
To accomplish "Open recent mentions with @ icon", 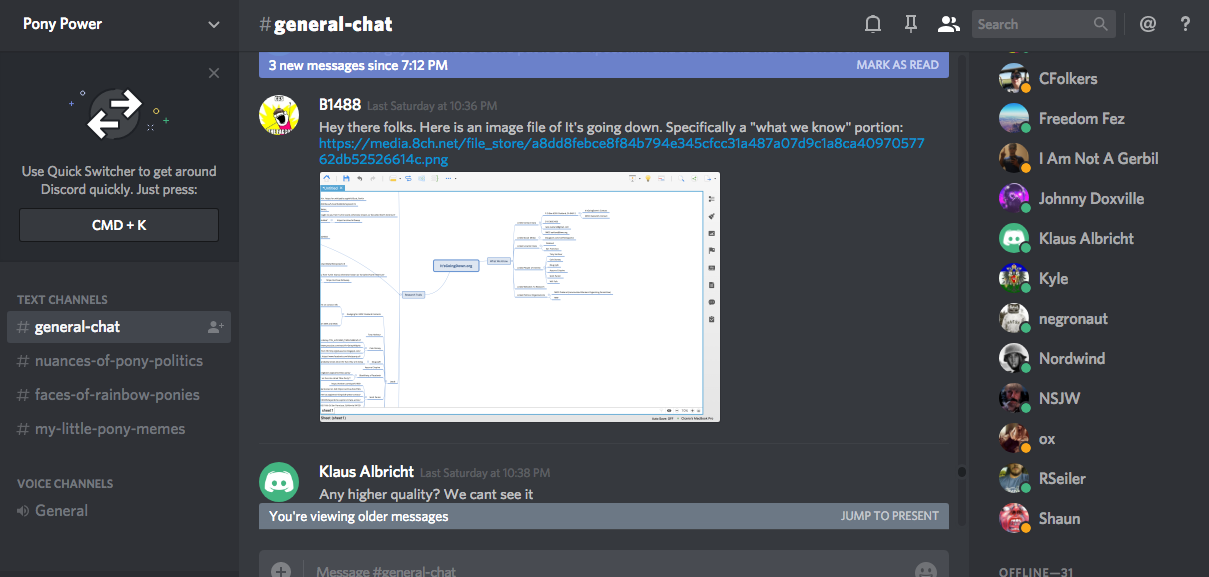I will click(x=1147, y=24).
